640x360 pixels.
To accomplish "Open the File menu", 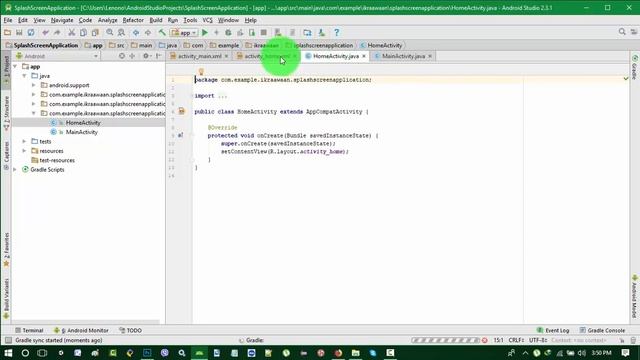I will click(x=8, y=20).
